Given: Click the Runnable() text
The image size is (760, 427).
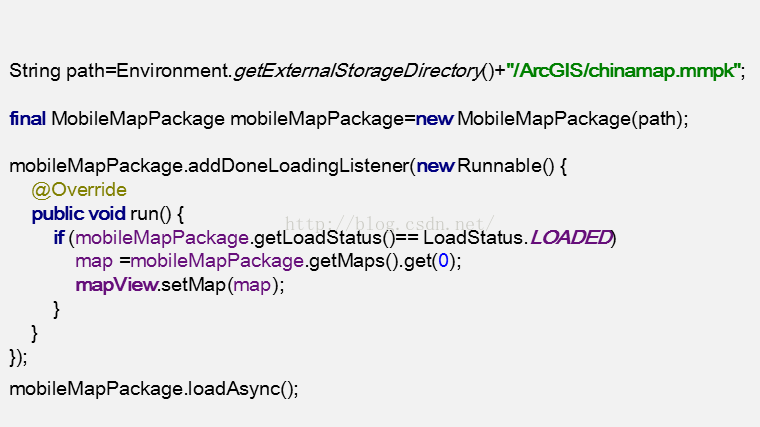Looking at the screenshot, I should click(x=505, y=166).
